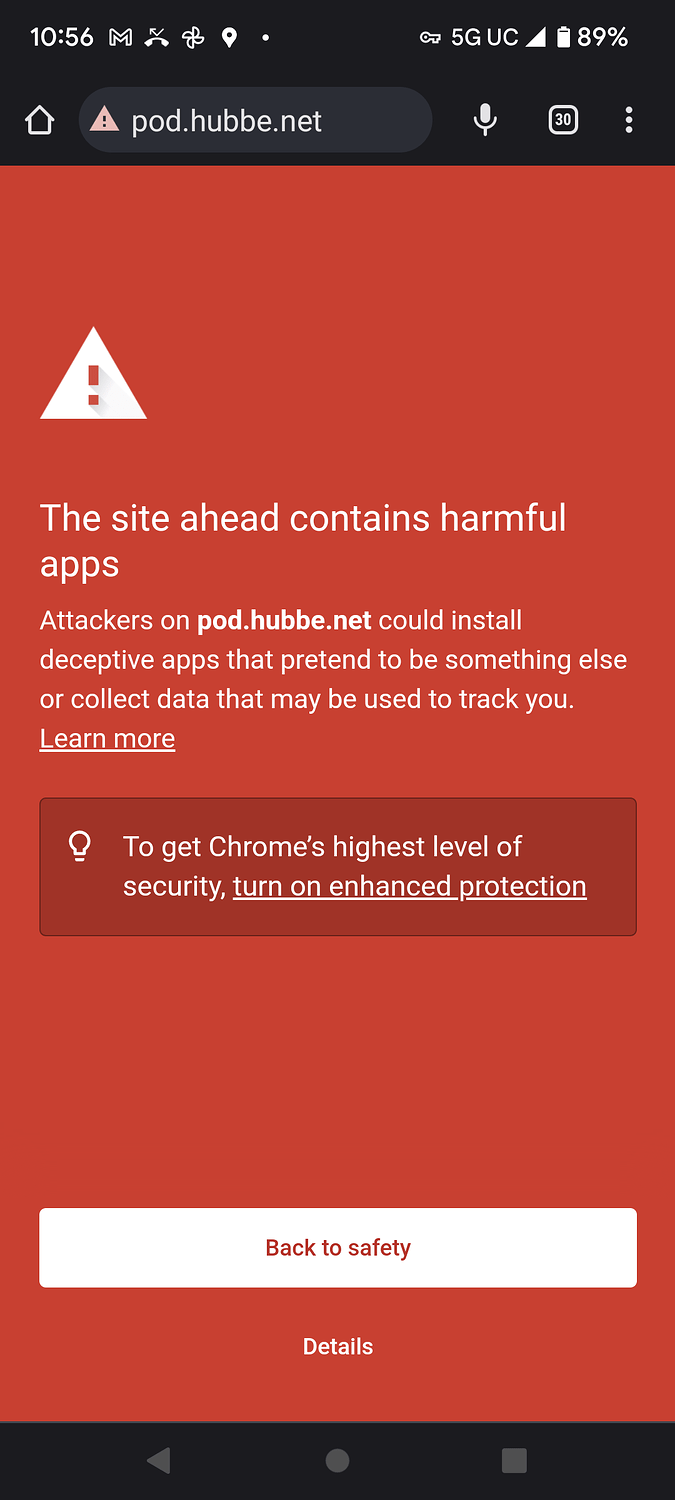Tap the battery indicator showing 89%
675x1500 pixels.
click(x=592, y=38)
